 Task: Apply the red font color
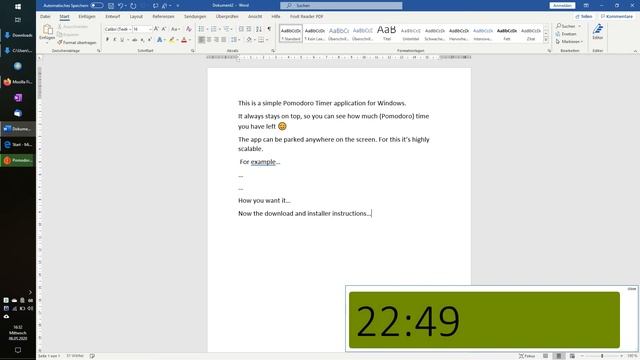point(184,40)
